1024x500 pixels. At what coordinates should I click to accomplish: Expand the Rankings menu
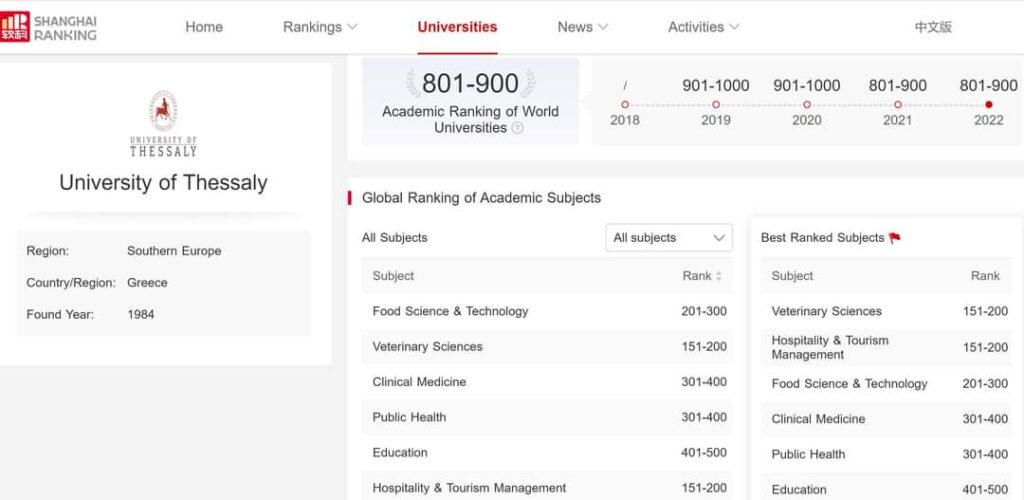(320, 27)
